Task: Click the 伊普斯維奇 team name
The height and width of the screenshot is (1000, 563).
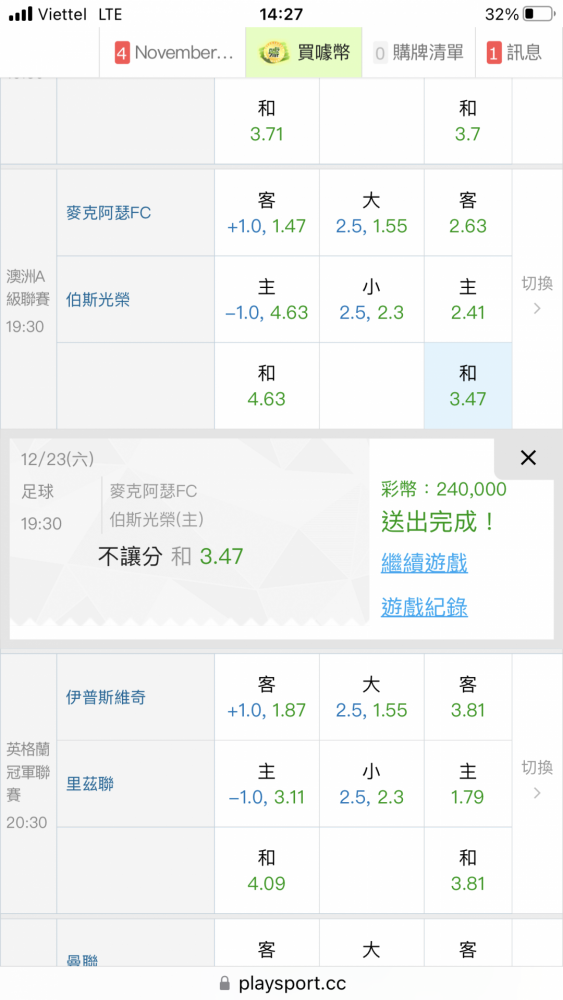Action: [106, 696]
